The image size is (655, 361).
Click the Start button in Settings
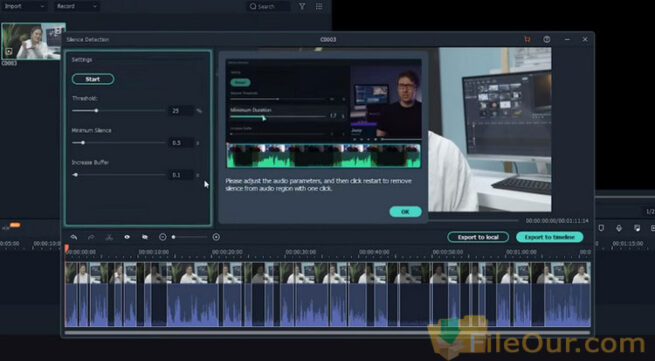tap(93, 79)
